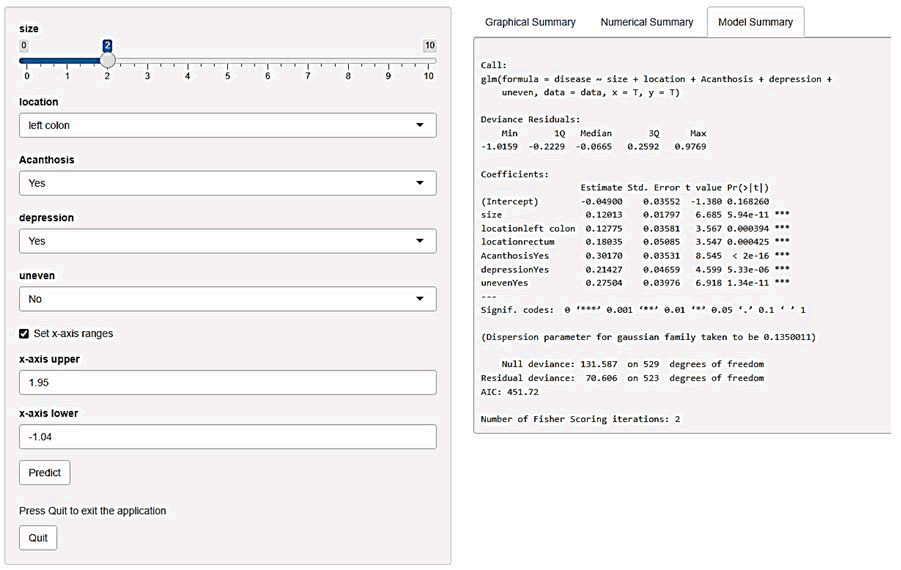
Task: Click size slider at tick mark 10
Action: coord(429,60)
